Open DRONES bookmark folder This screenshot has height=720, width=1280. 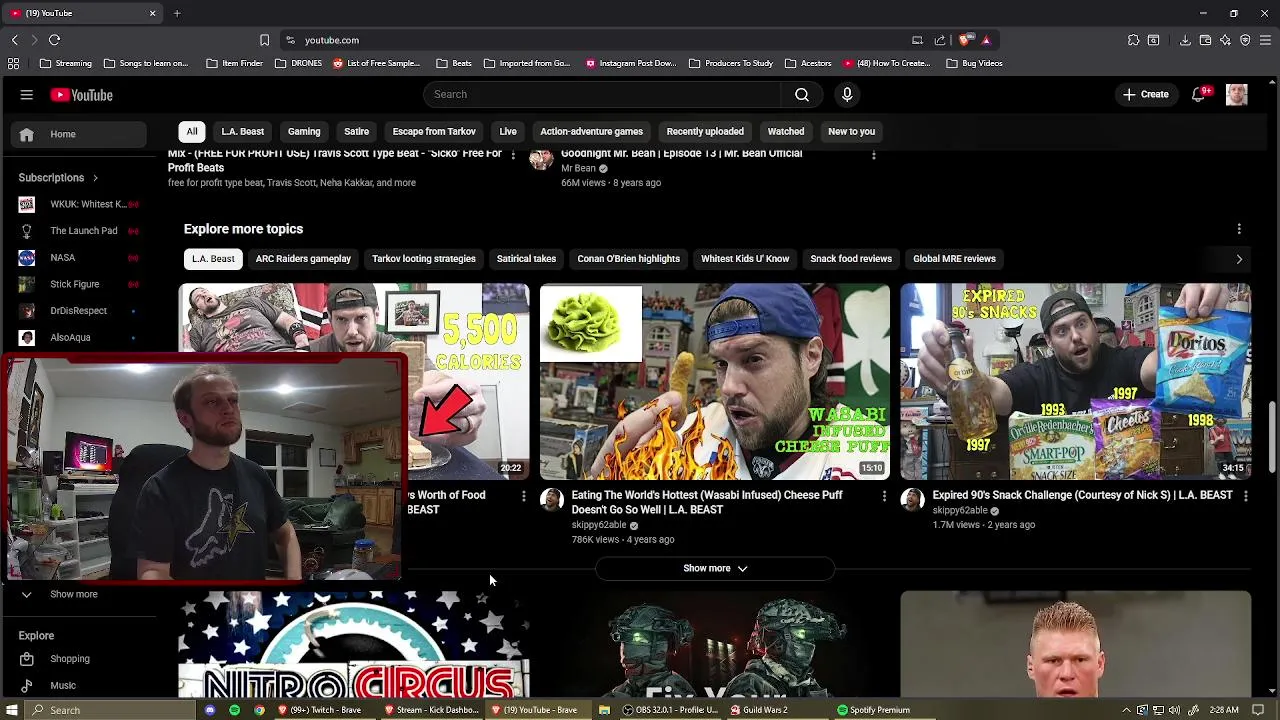[x=298, y=63]
